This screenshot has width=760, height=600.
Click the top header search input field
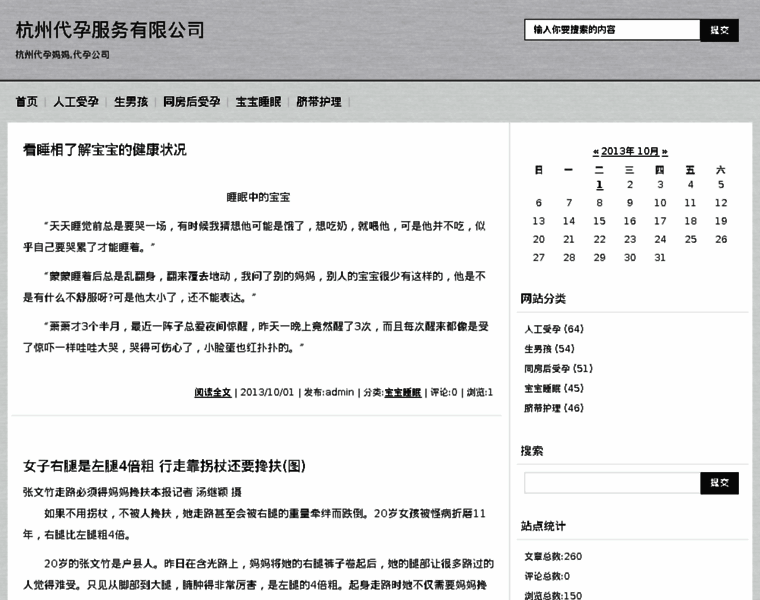[x=612, y=30]
